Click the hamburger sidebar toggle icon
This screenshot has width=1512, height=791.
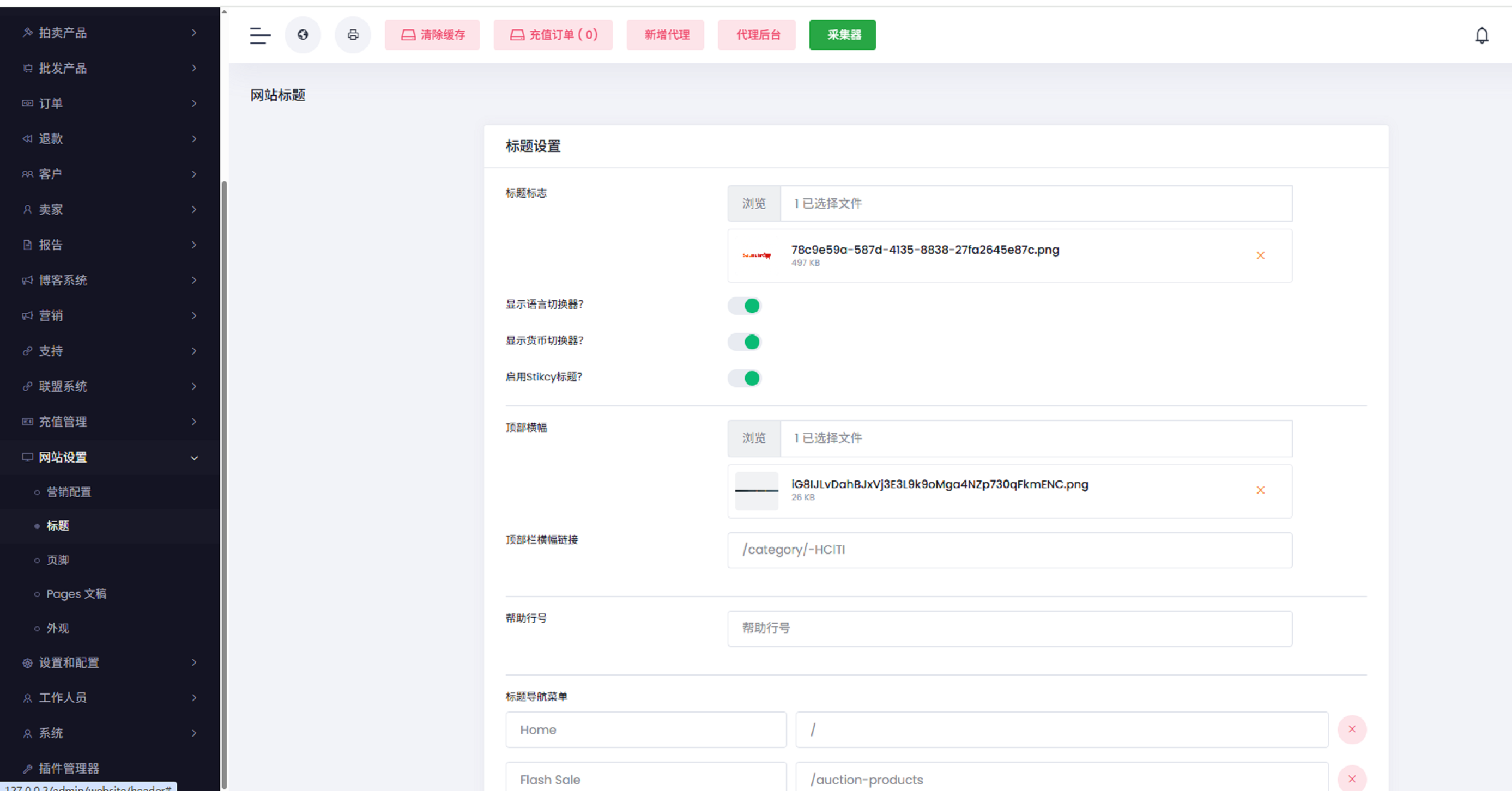[260, 35]
